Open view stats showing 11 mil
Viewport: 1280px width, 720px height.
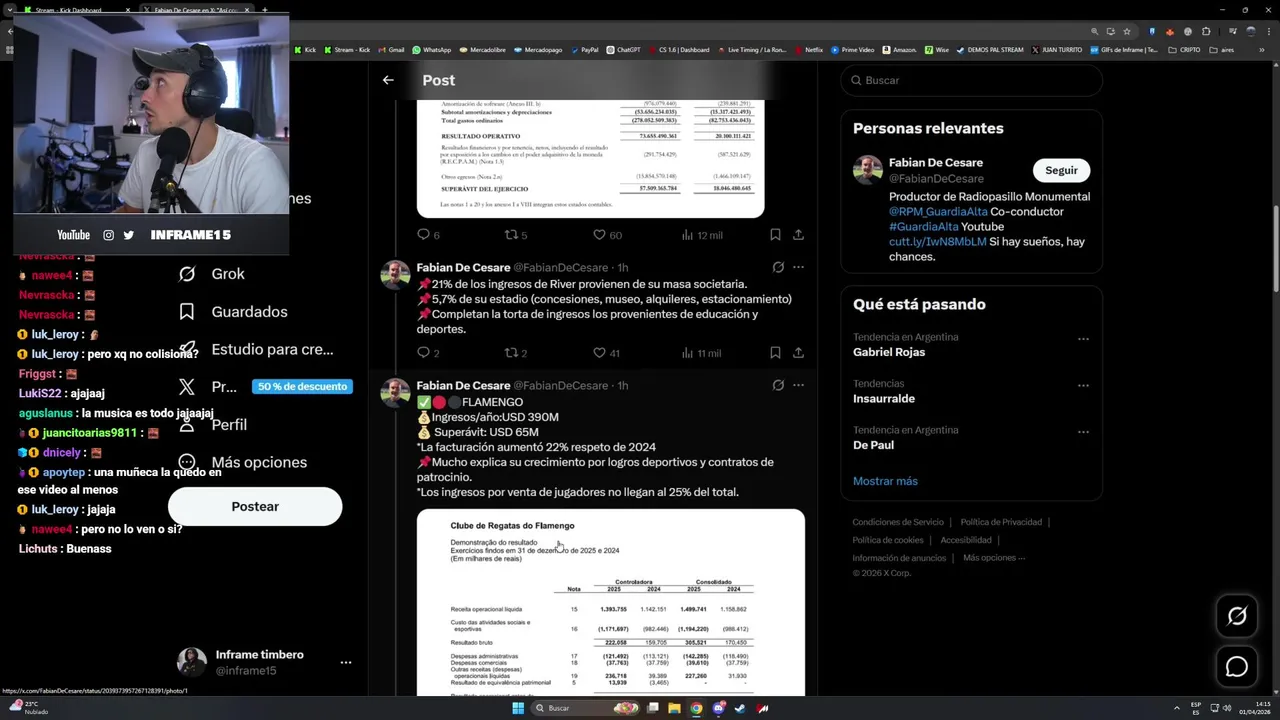(x=702, y=353)
